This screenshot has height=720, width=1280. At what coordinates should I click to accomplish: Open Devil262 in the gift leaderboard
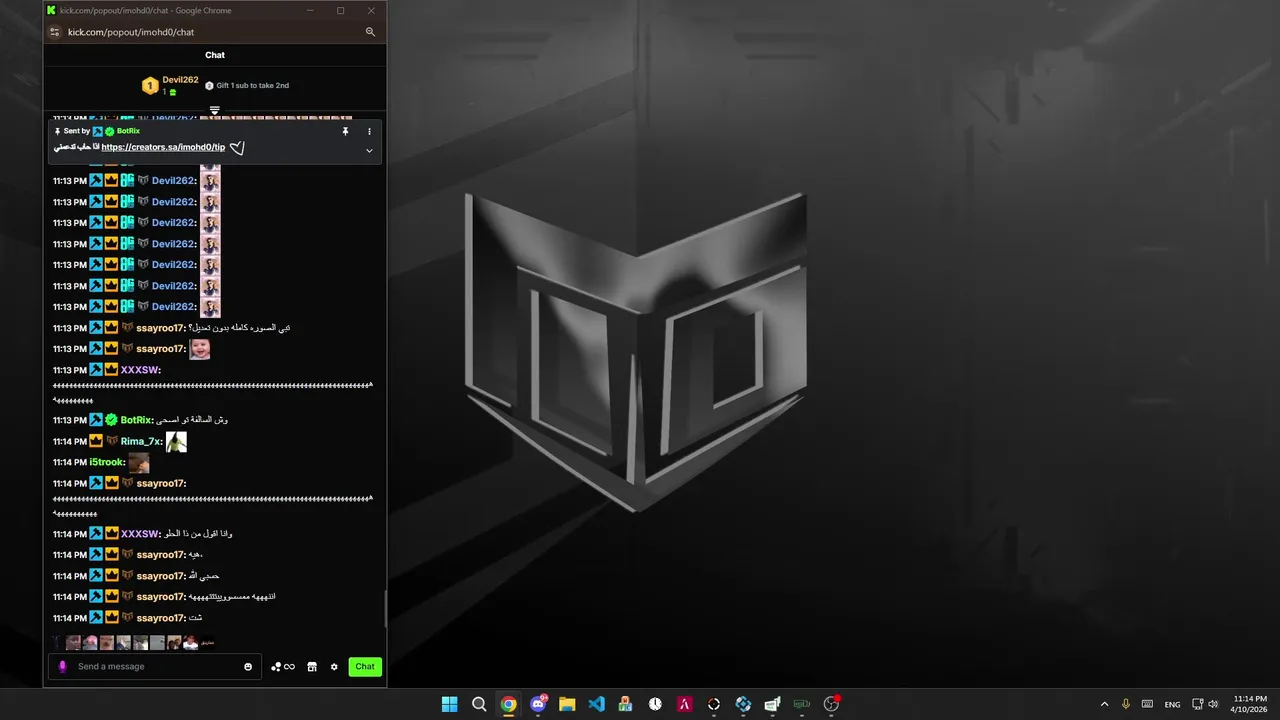click(x=180, y=80)
